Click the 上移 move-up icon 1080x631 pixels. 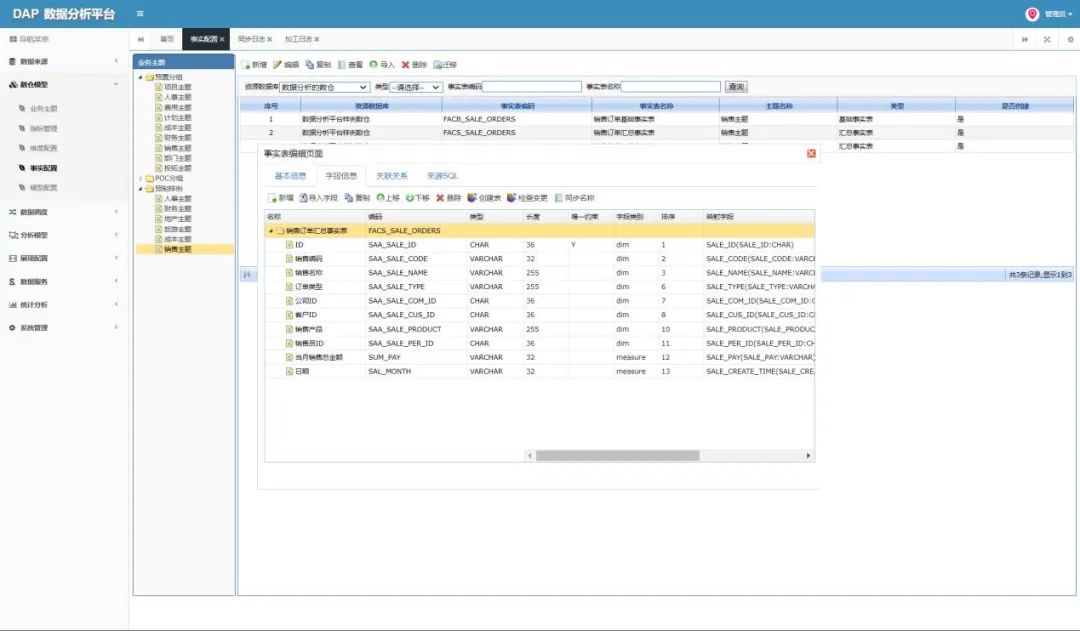coord(380,198)
